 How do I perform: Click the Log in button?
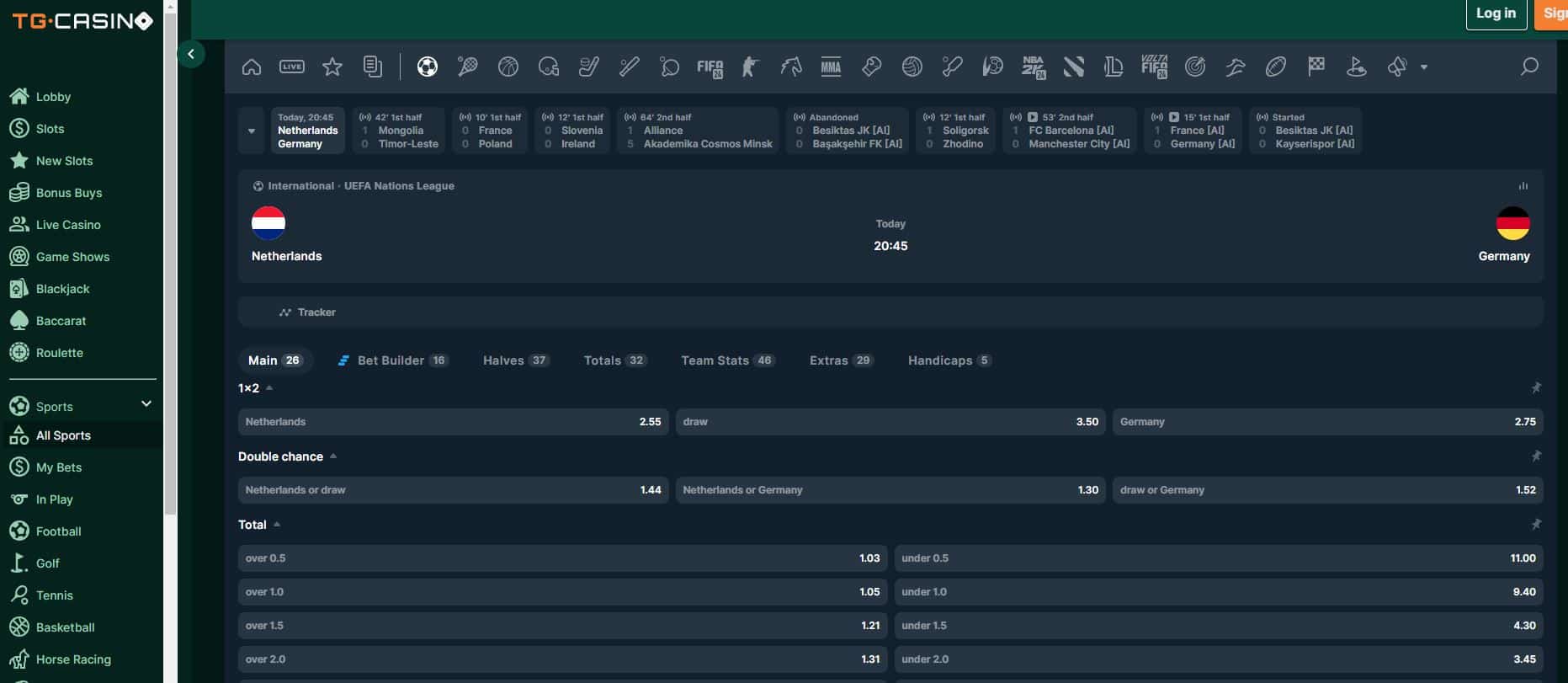click(x=1496, y=13)
